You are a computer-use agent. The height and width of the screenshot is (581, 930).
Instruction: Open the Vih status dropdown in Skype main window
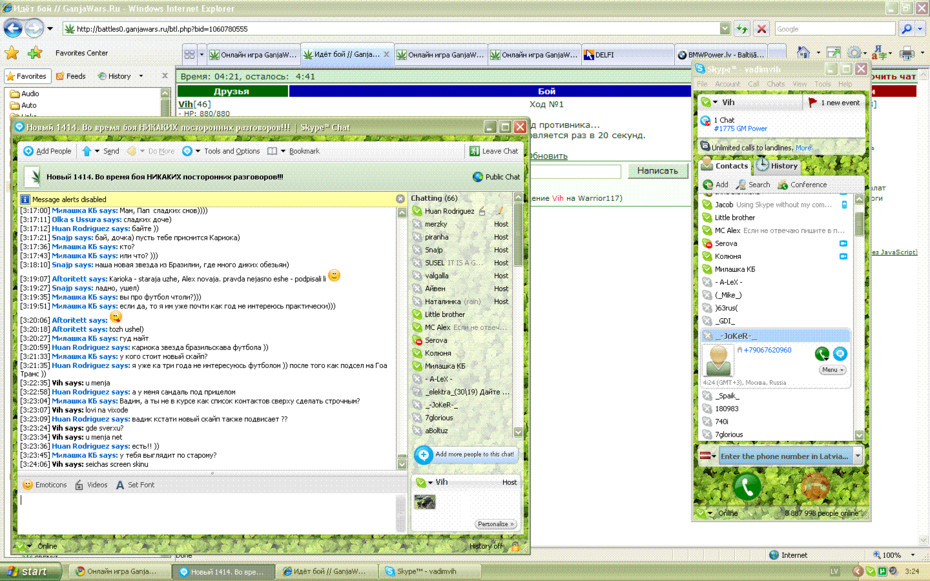(x=715, y=103)
